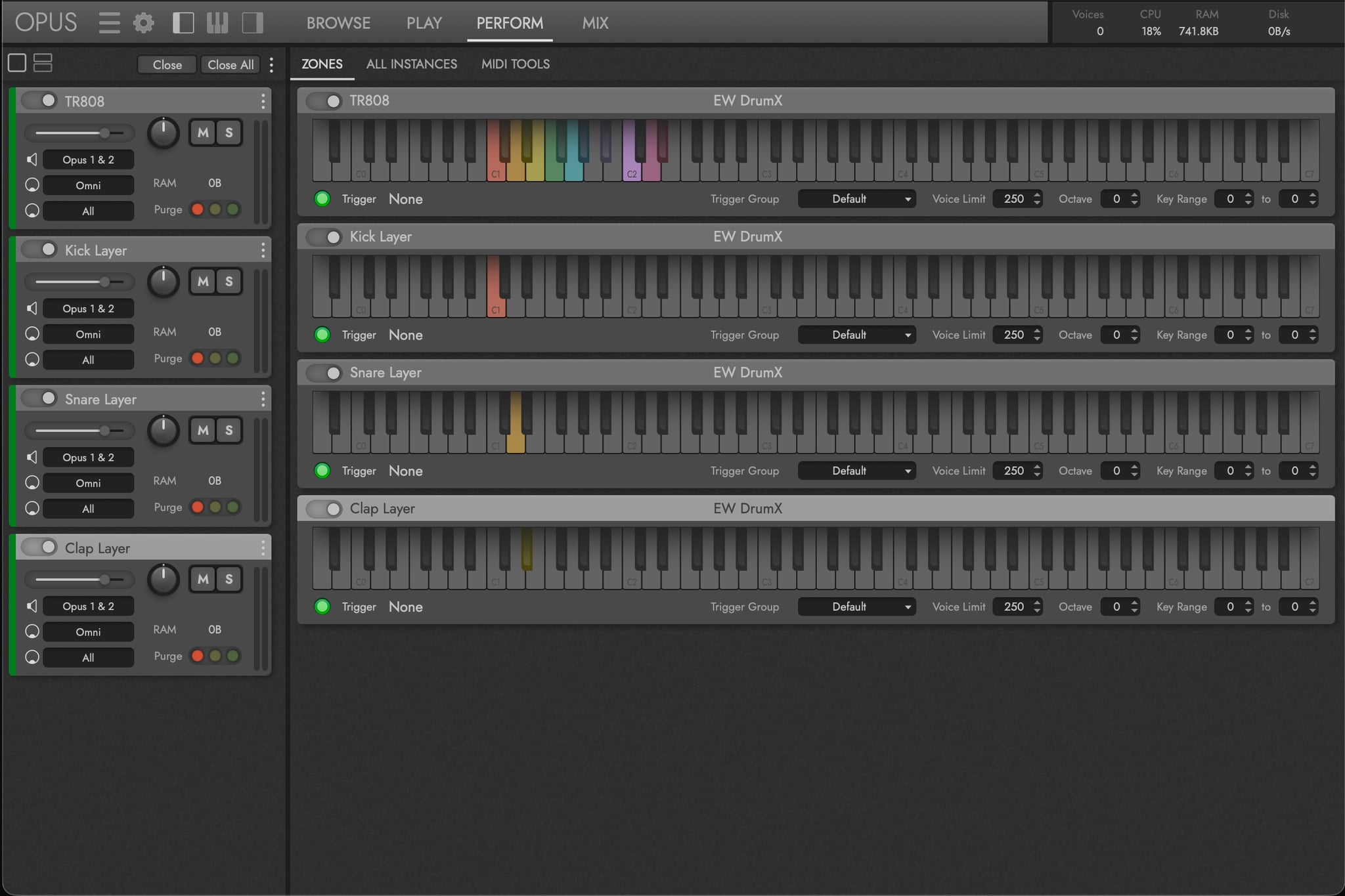
Task: Click the Kick Layer pan knob
Action: [x=163, y=282]
